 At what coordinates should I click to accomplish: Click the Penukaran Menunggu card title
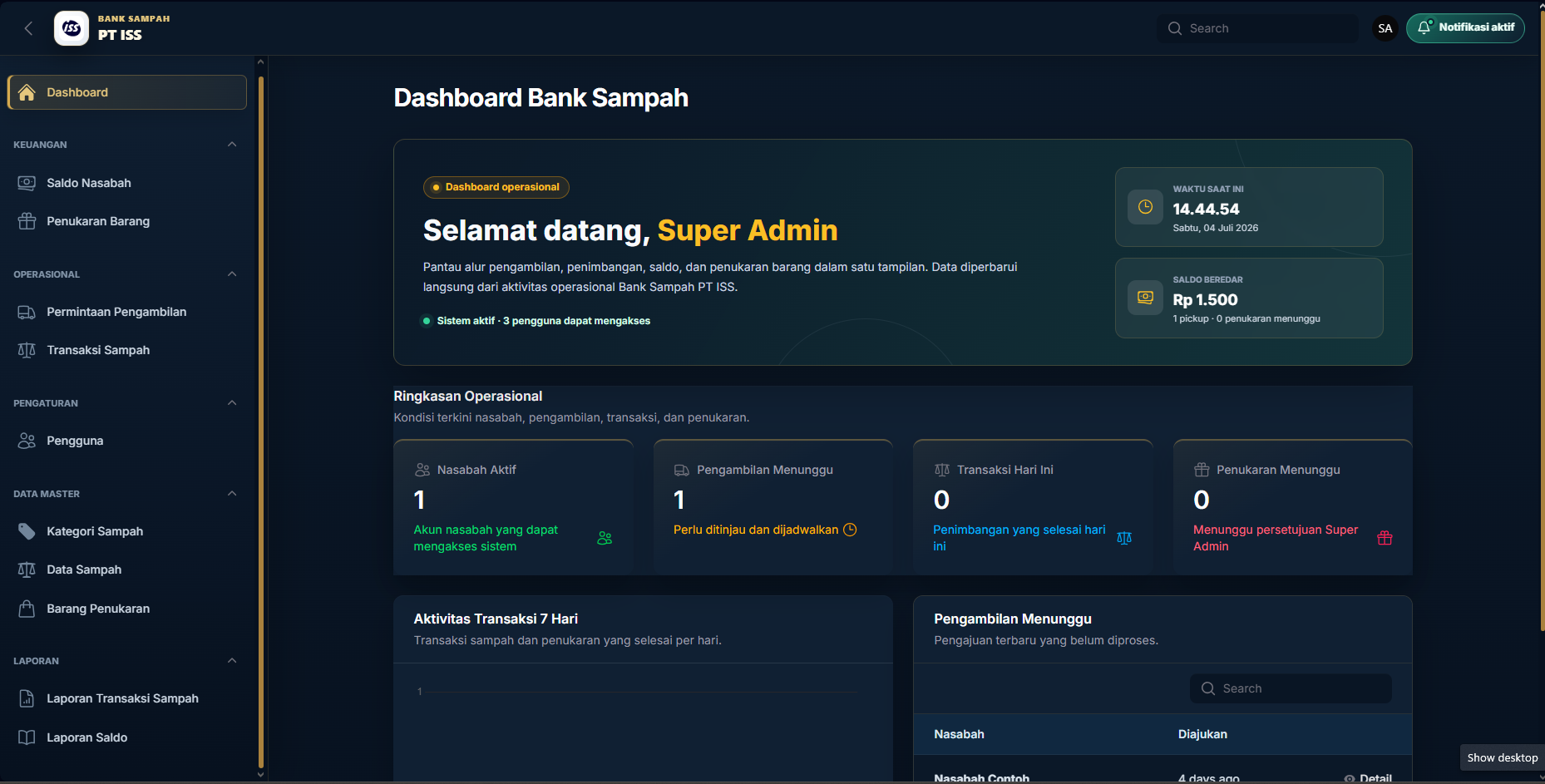pos(1278,470)
